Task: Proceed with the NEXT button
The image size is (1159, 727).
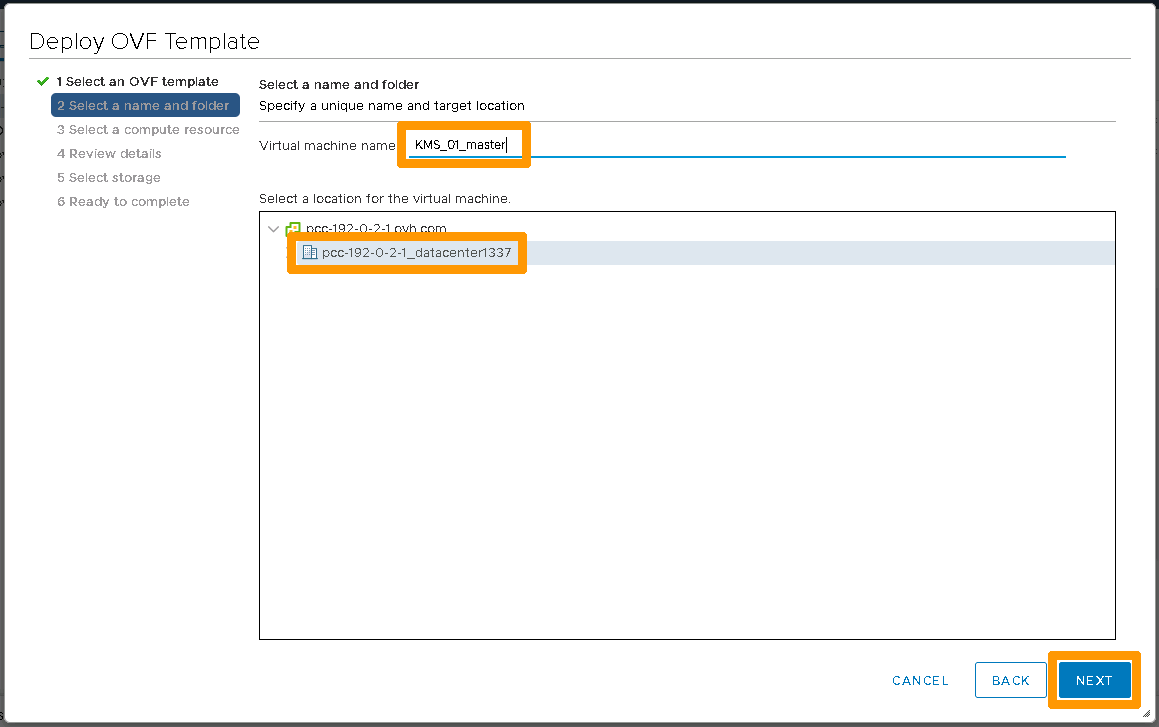Action: (x=1094, y=680)
